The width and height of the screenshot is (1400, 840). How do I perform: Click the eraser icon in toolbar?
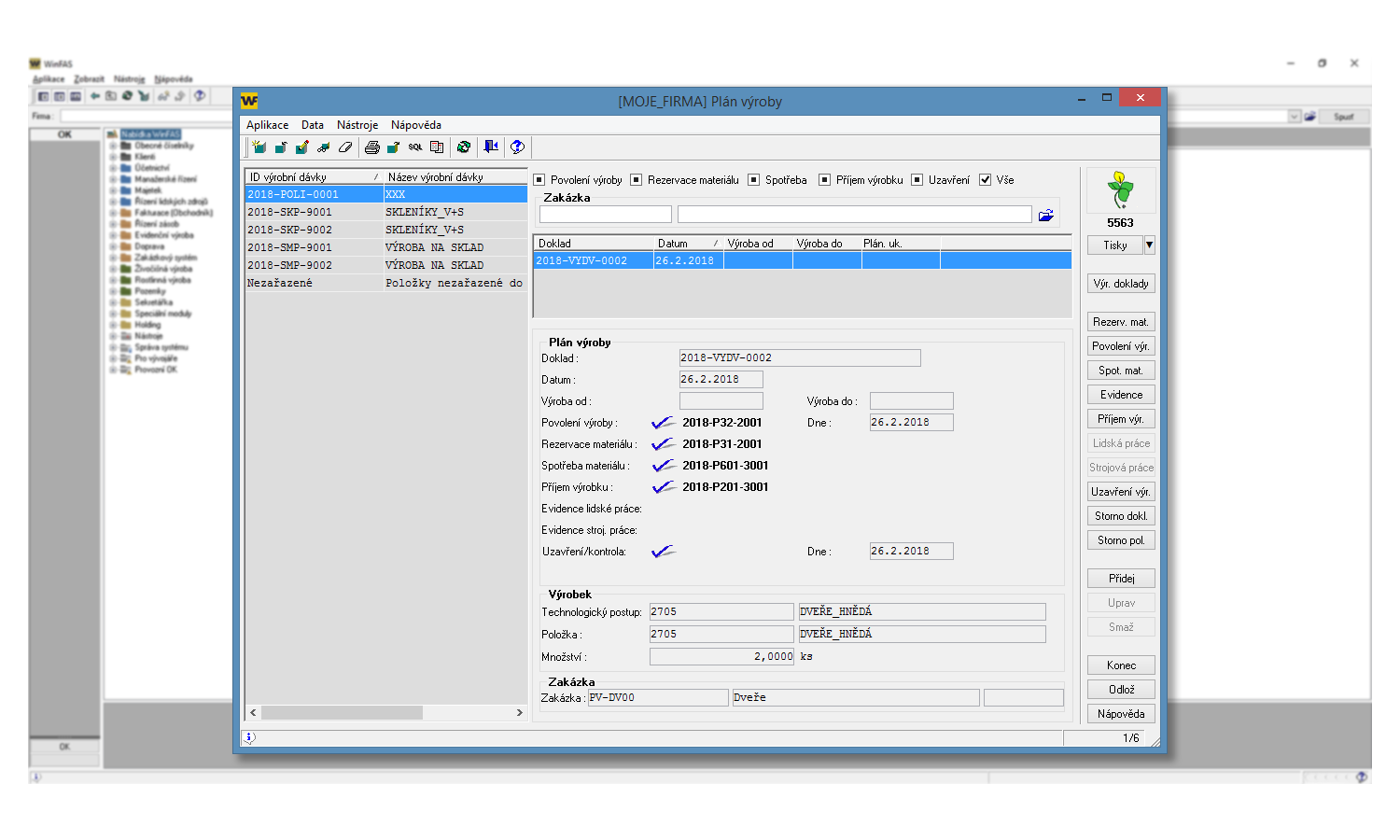[x=345, y=147]
